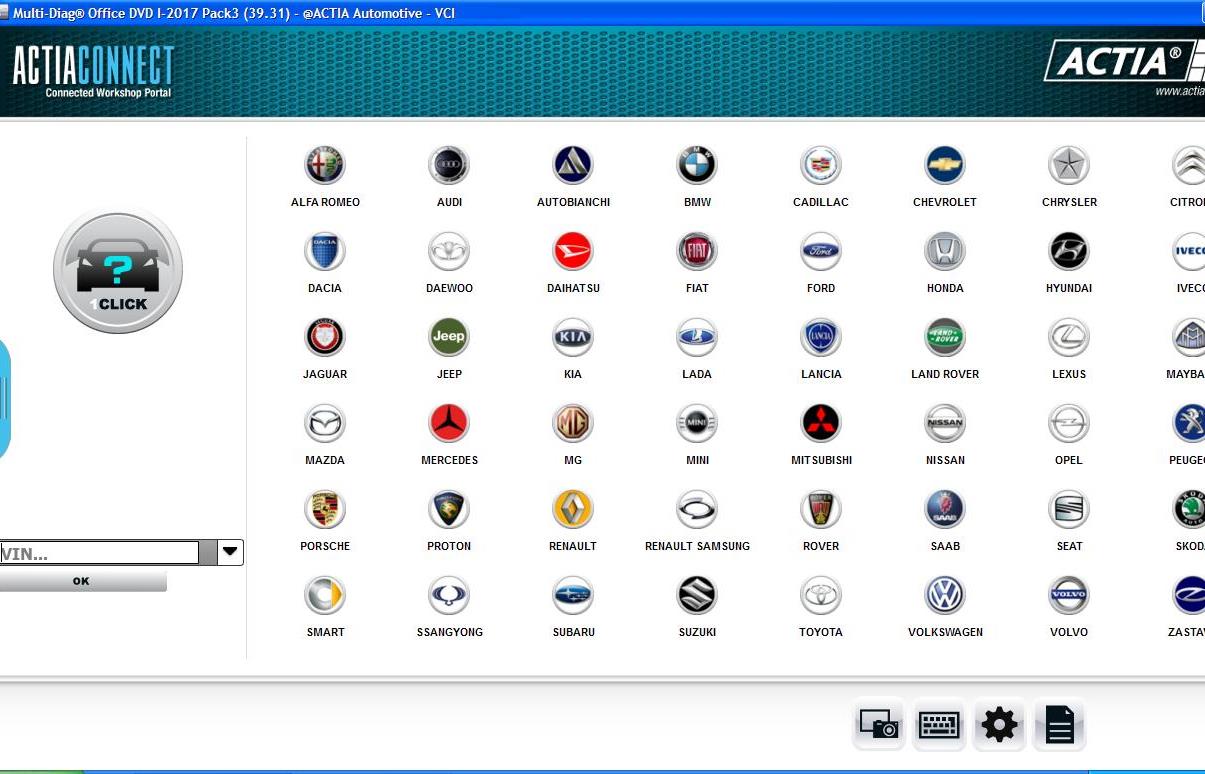Select the Mitsubishi logo

tap(821, 423)
